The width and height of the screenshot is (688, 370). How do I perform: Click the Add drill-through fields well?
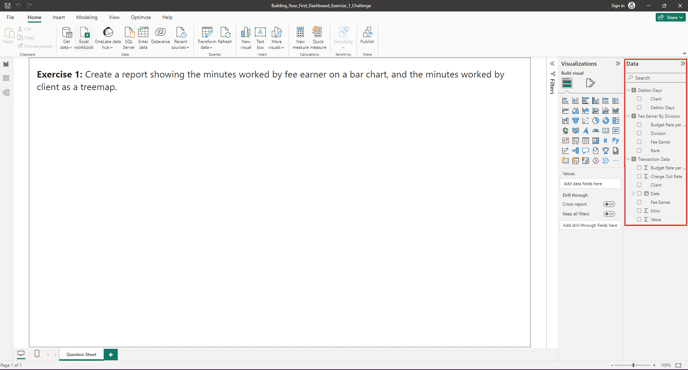(590, 225)
